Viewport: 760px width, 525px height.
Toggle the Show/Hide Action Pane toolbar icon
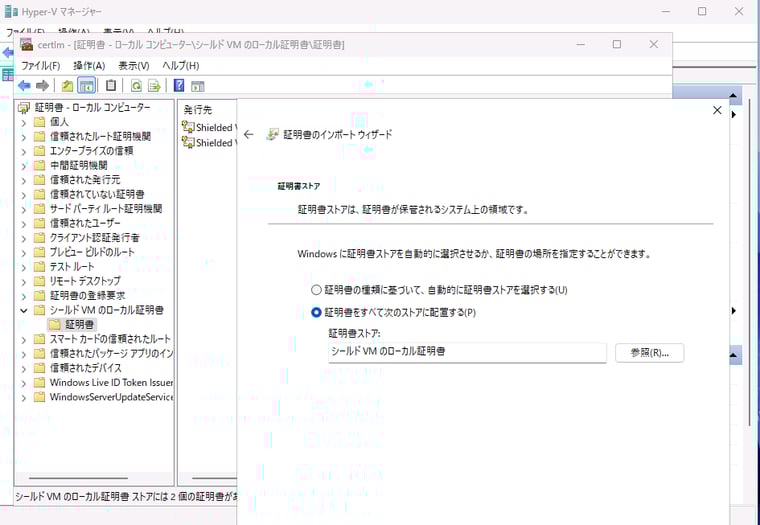click(x=198, y=86)
